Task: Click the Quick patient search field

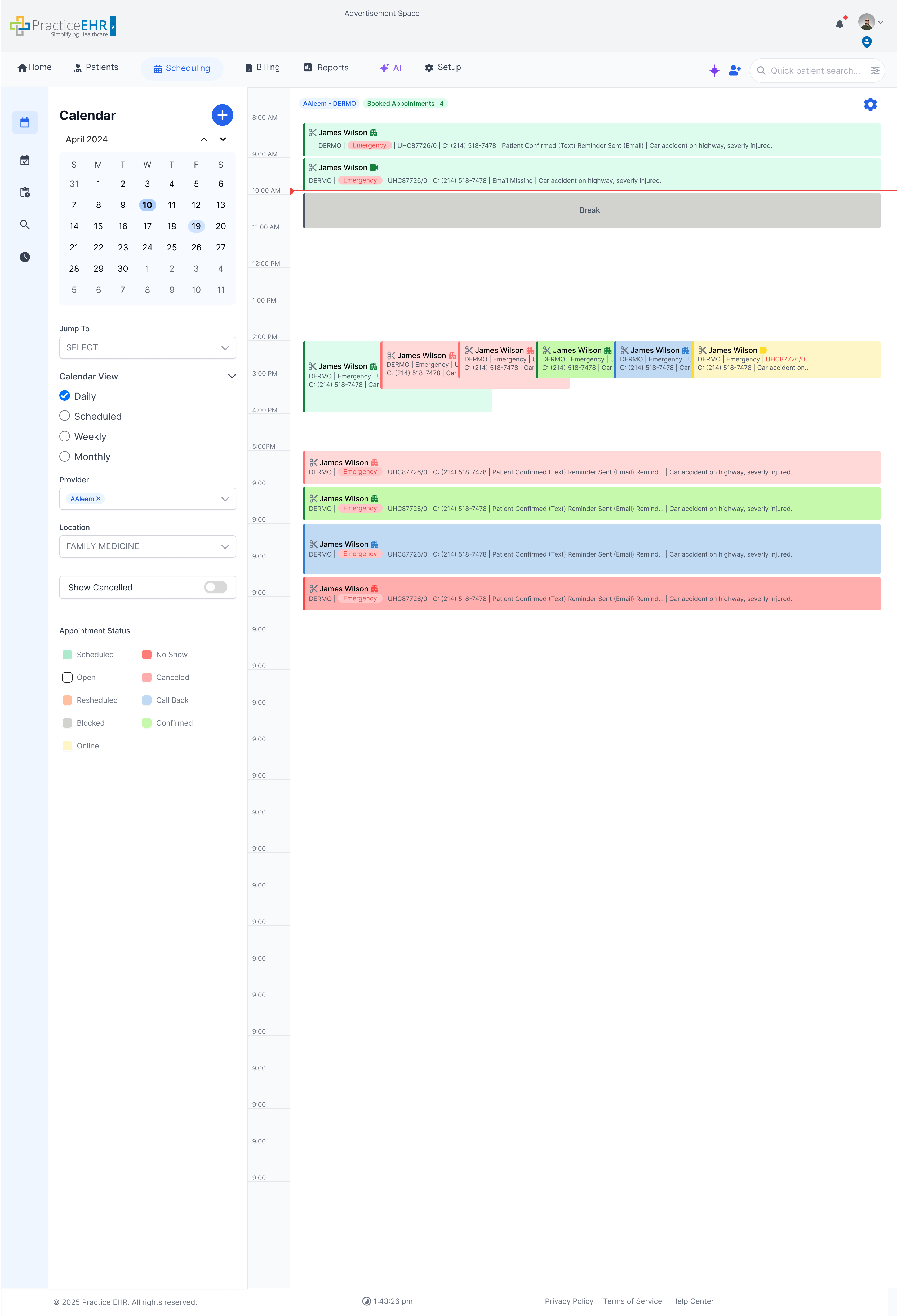Action: click(814, 71)
